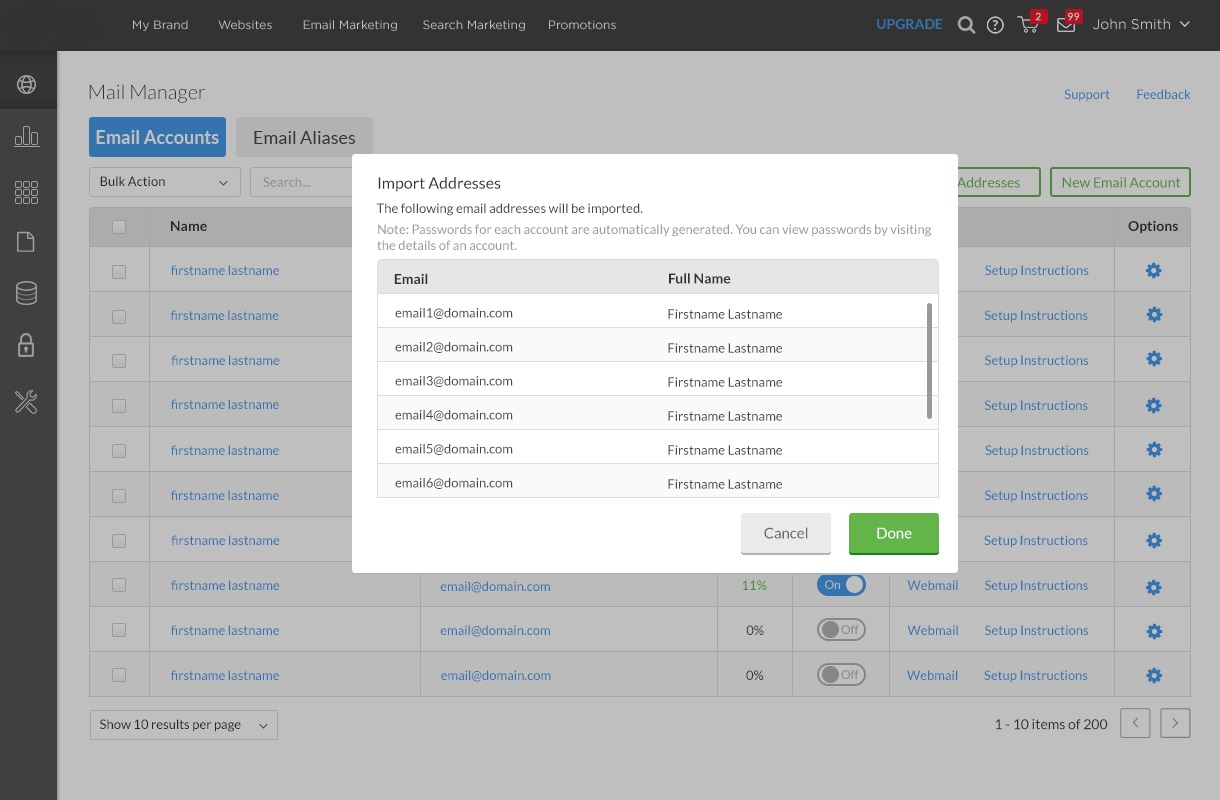Screen dimensions: 1220x800
Task: Open the mail inbox icon showing 99
Action: tap(1066, 25)
